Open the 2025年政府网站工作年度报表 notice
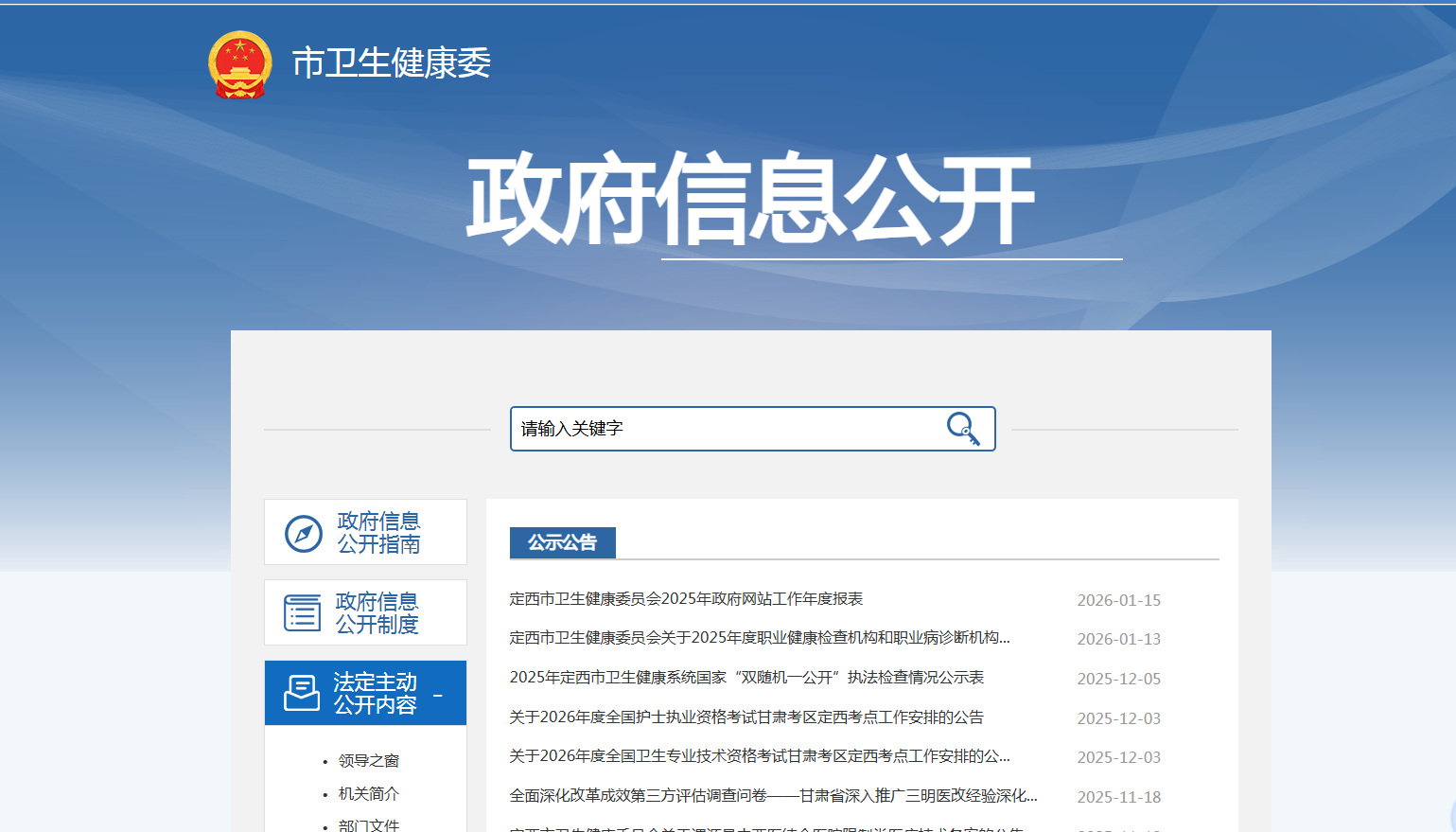 (686, 599)
